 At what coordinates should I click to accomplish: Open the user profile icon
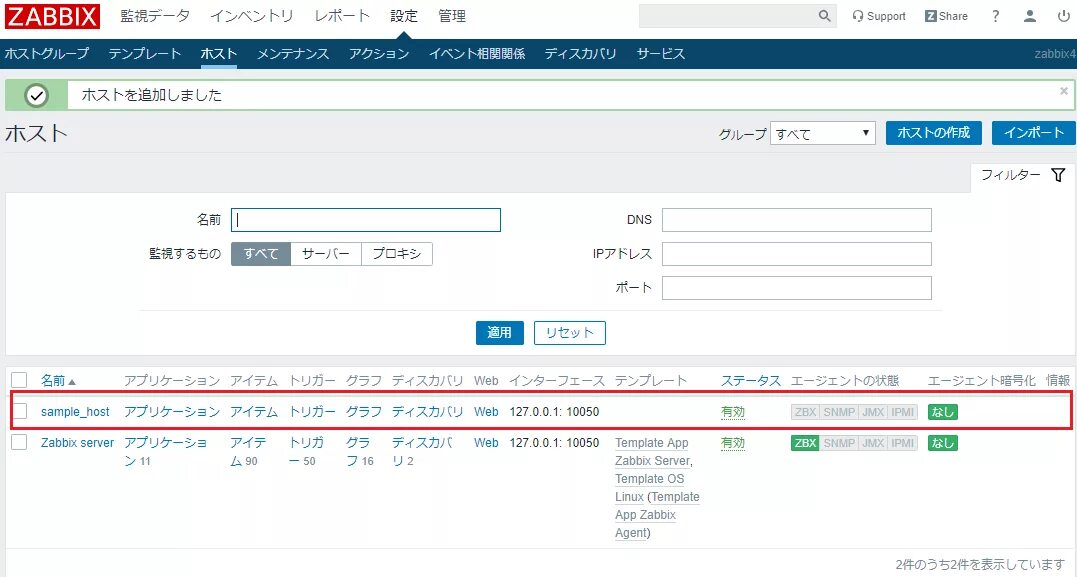point(1030,16)
